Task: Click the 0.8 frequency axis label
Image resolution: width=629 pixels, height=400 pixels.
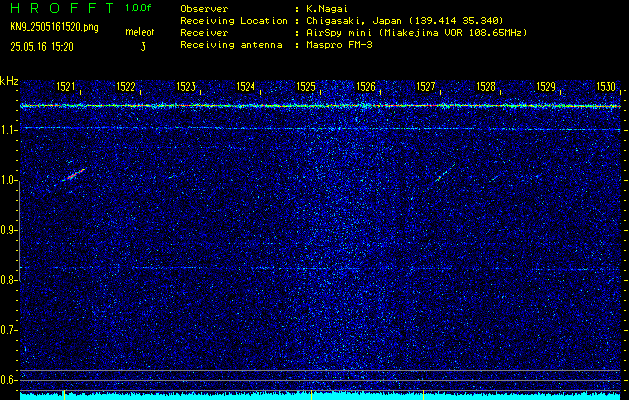Action: coord(9,280)
